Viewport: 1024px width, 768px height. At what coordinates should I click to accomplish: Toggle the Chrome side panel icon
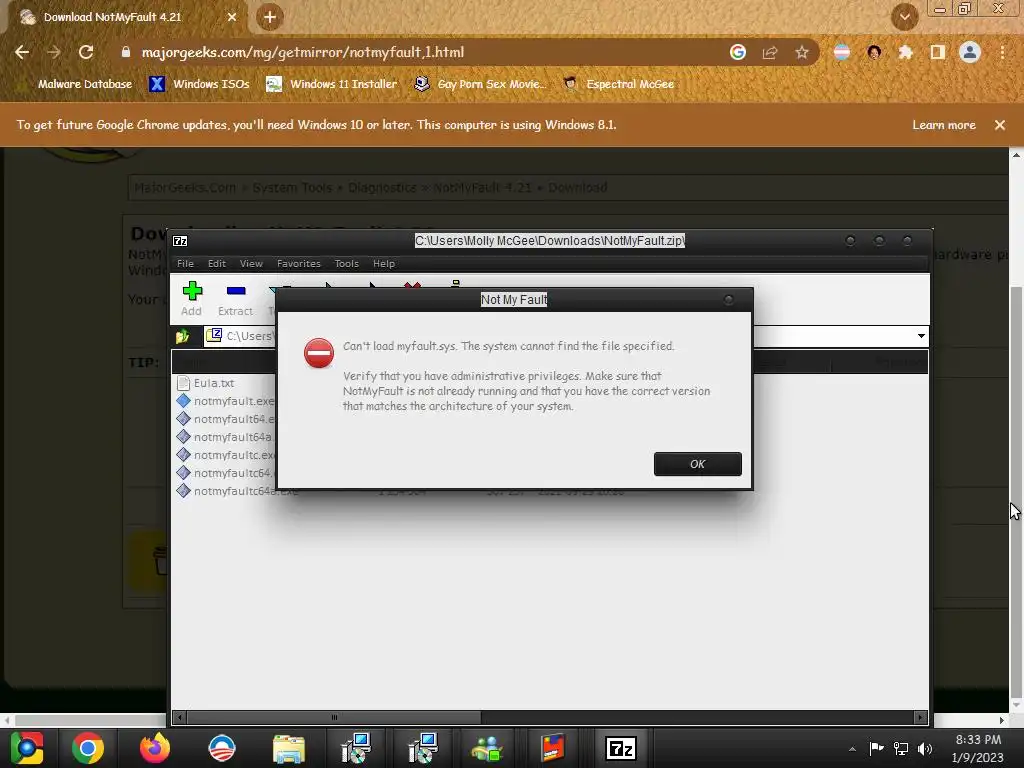(x=938, y=52)
